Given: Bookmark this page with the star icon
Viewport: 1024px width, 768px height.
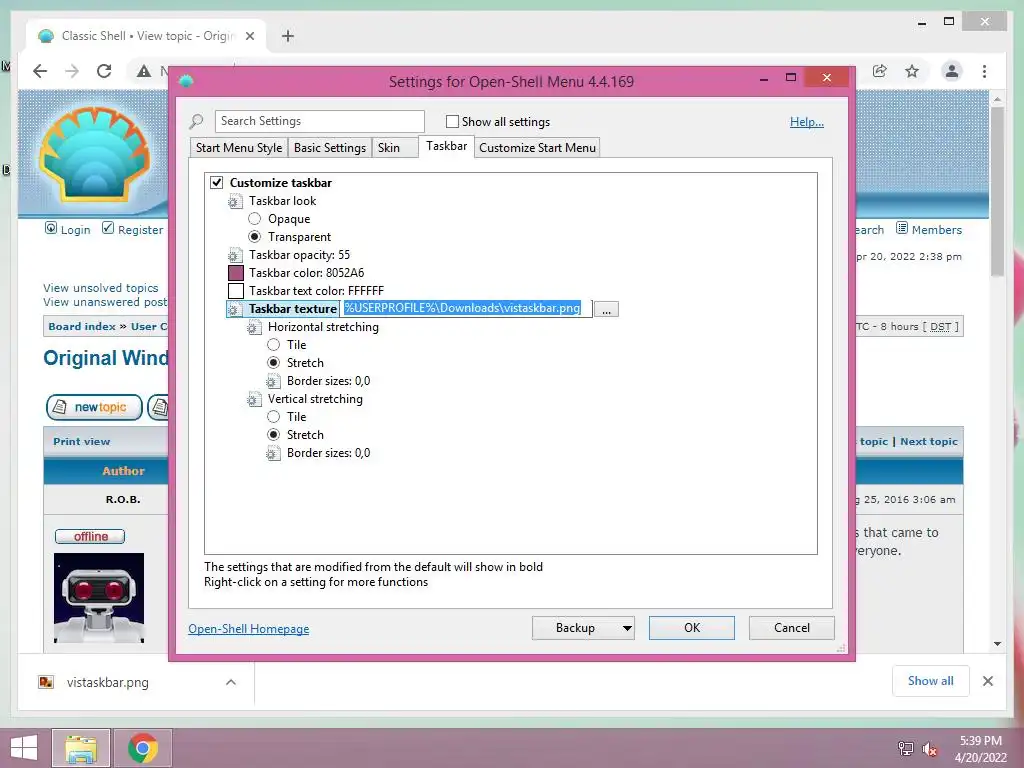Looking at the screenshot, I should [912, 71].
